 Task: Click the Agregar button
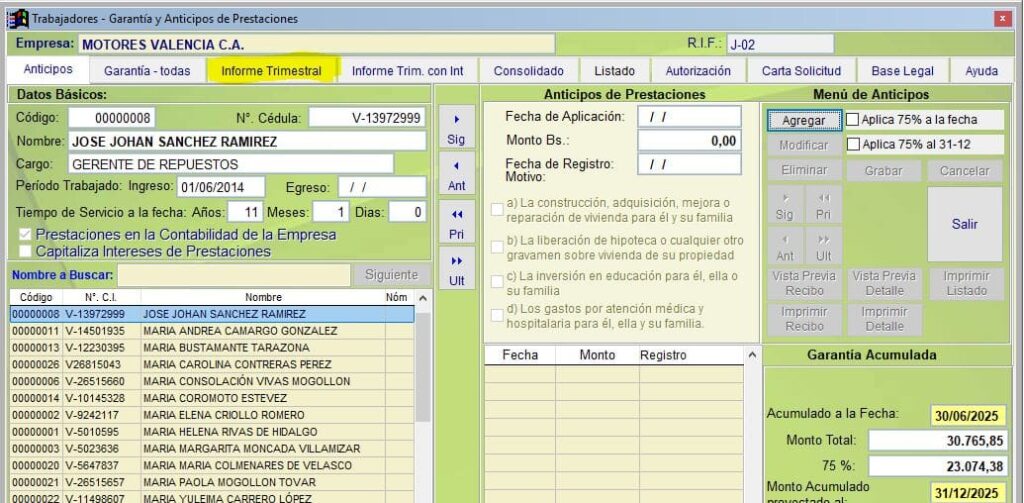pos(804,120)
